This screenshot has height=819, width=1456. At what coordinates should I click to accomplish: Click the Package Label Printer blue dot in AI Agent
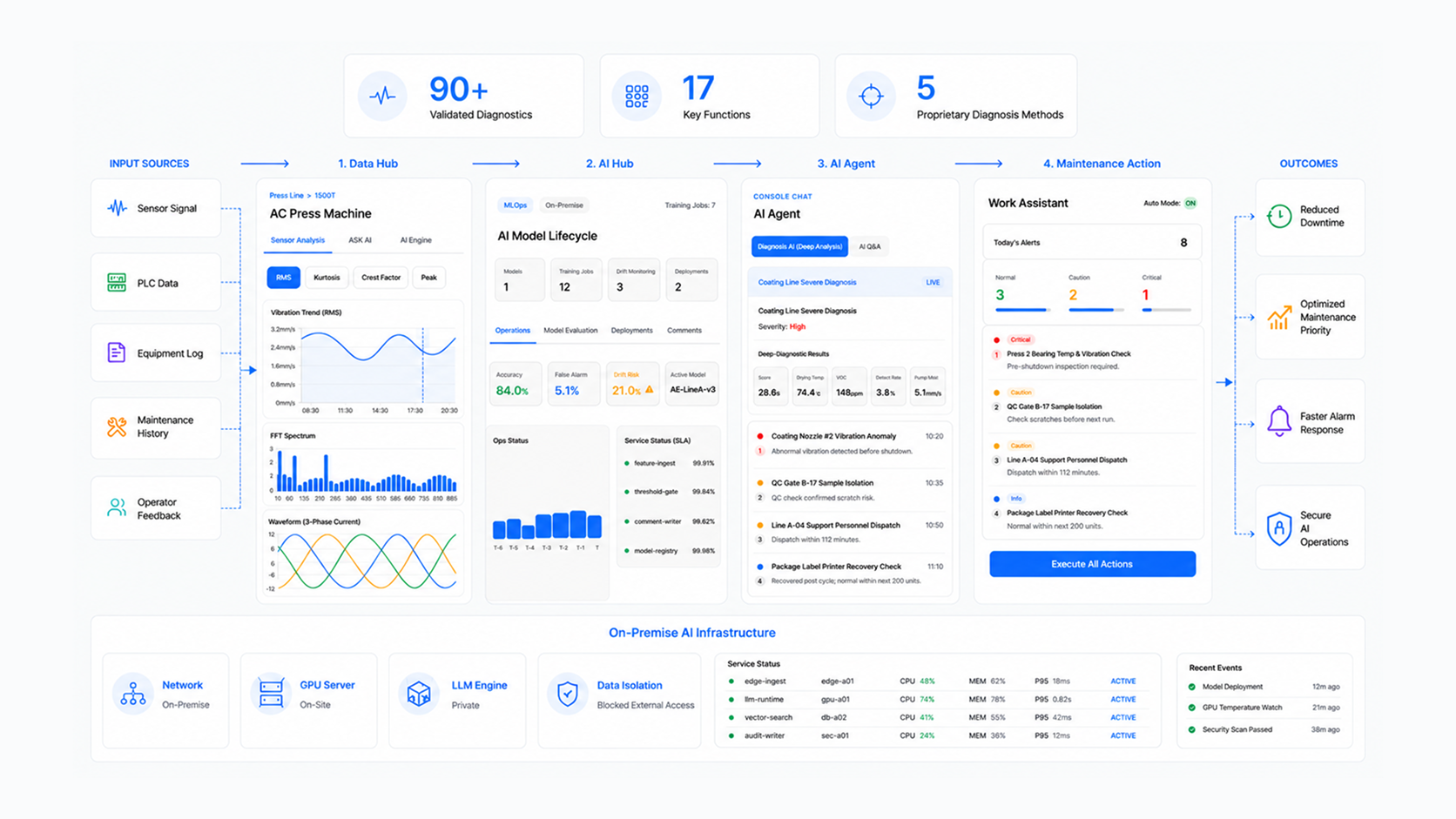tap(760, 567)
